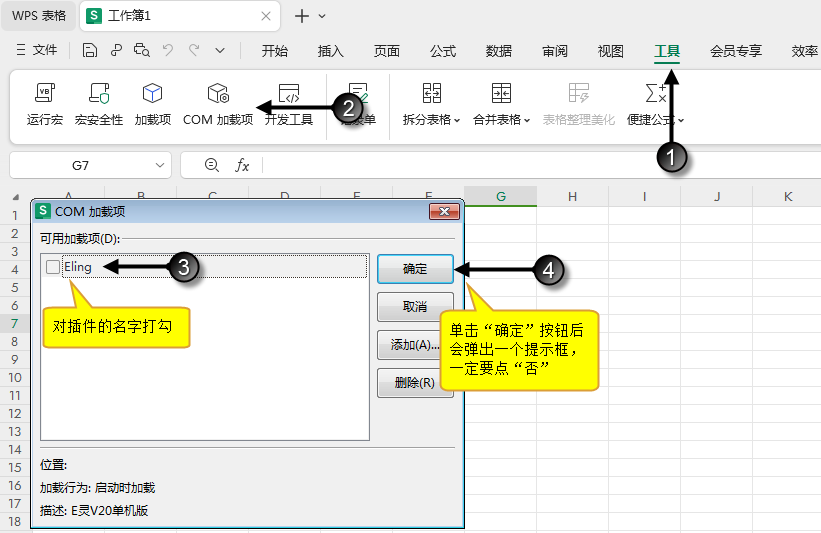Viewport: 821px width, 533px height.
Task: Expand the 合并表格 dropdown arrow
Action: [x=527, y=120]
